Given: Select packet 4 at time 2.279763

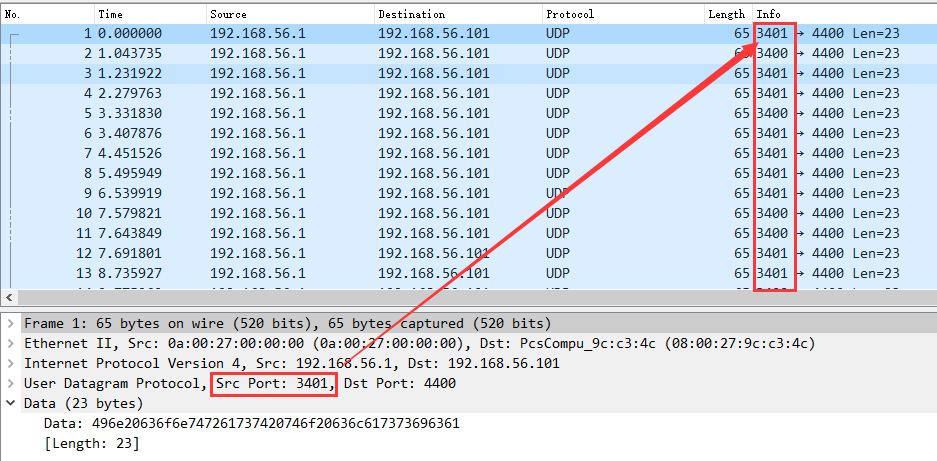Looking at the screenshot, I should coord(468,93).
